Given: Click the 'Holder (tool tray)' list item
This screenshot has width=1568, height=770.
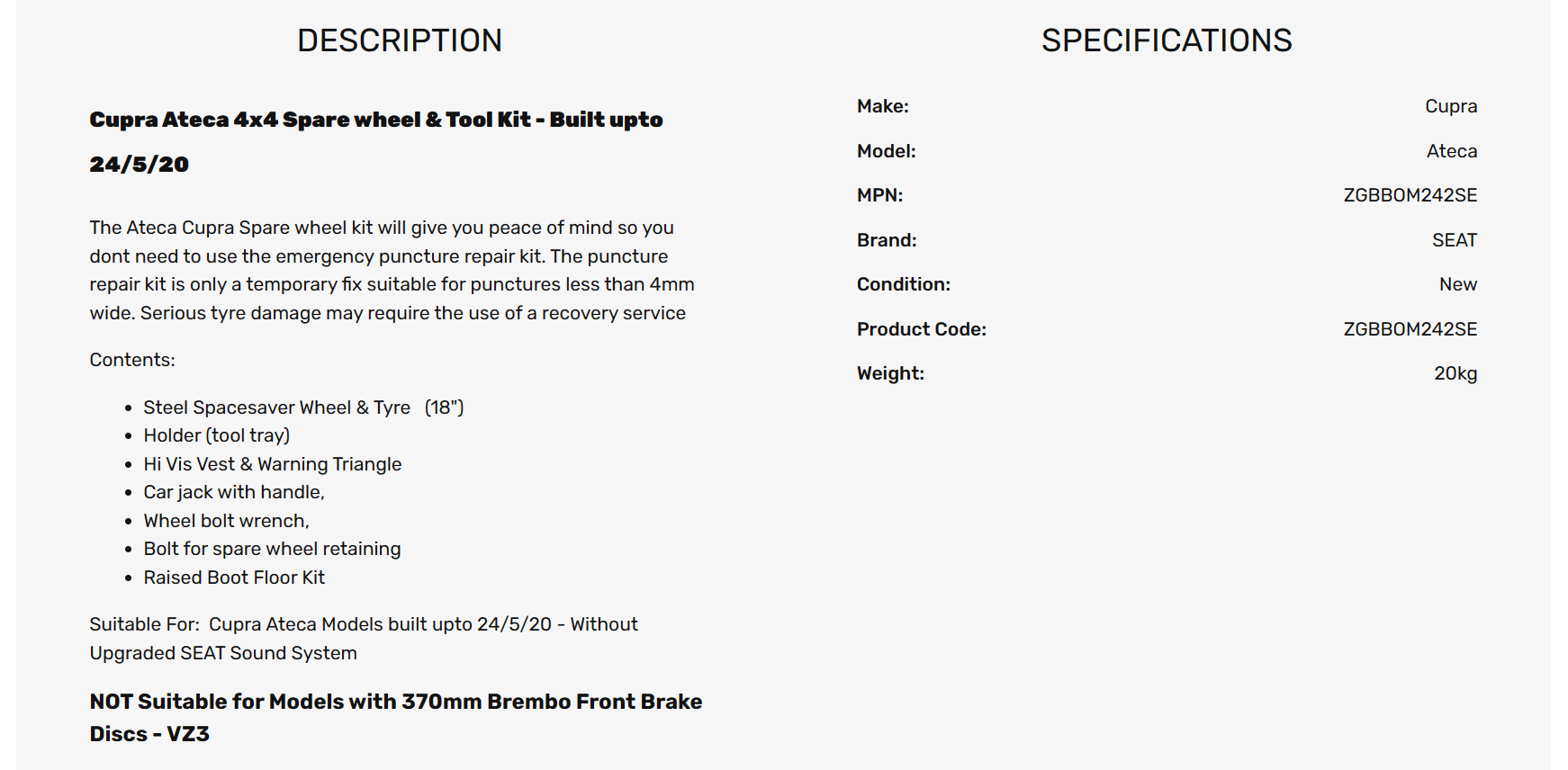Looking at the screenshot, I should [217, 435].
